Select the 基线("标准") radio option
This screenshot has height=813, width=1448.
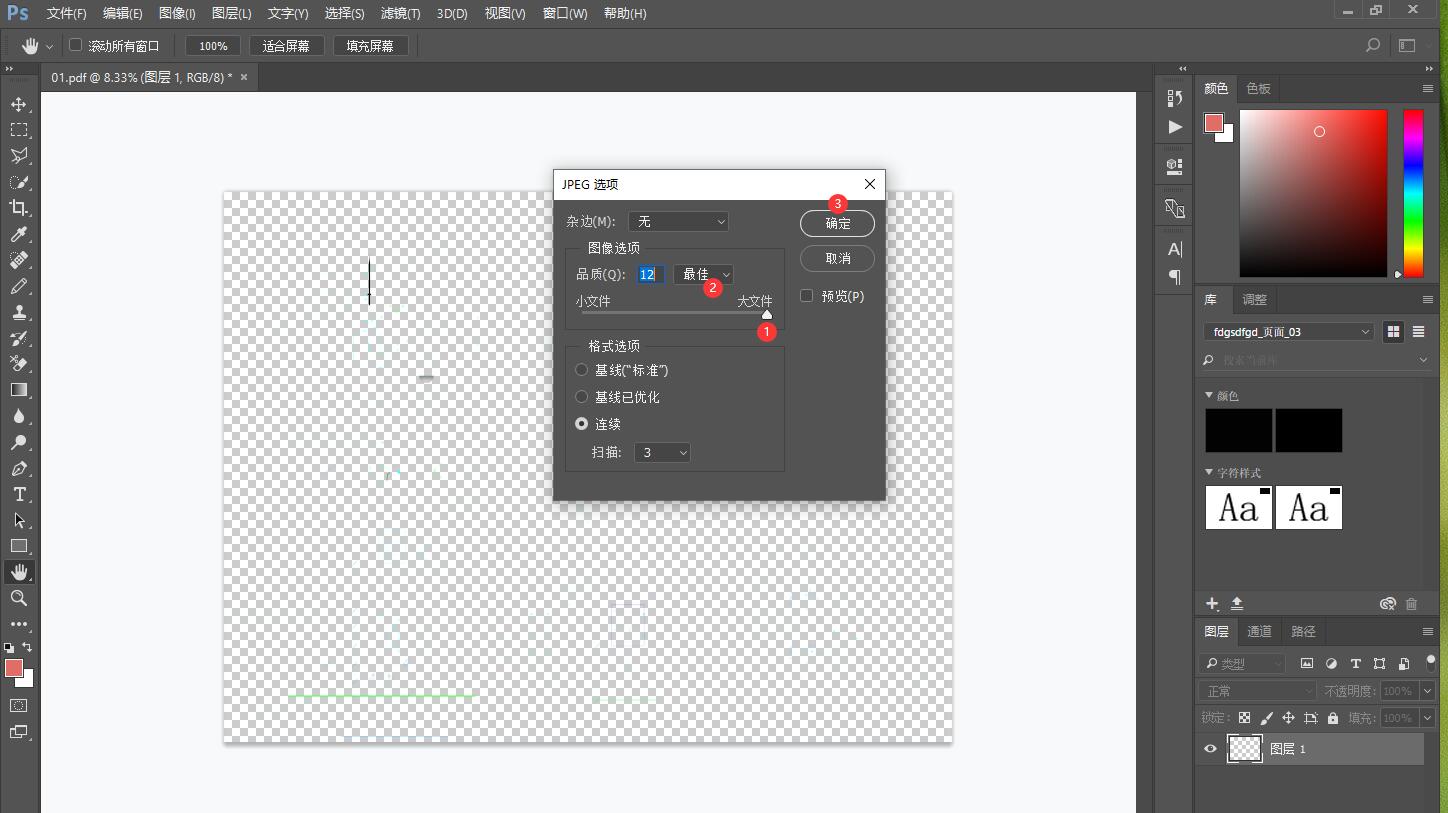tap(582, 370)
